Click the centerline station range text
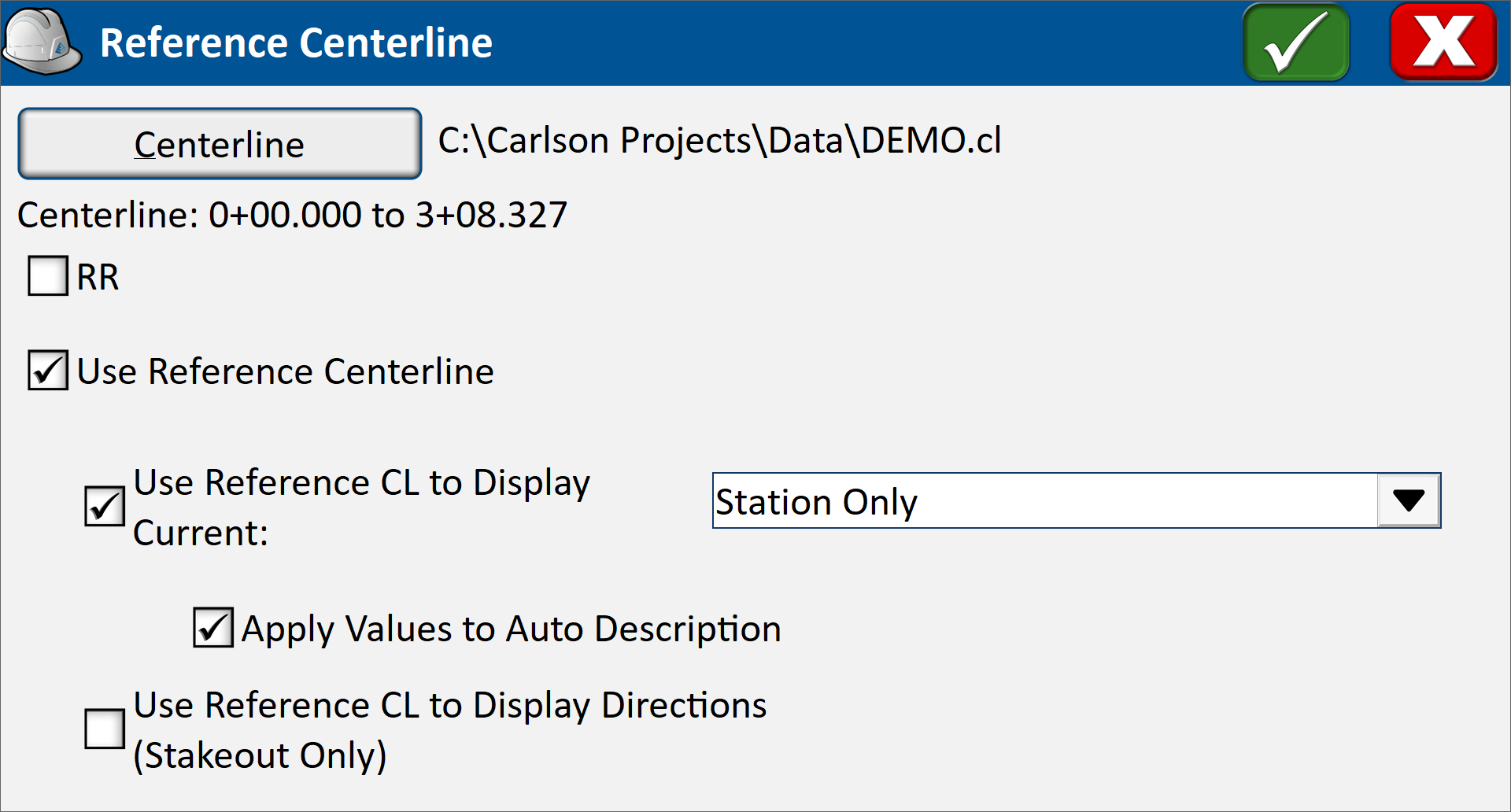 292,215
